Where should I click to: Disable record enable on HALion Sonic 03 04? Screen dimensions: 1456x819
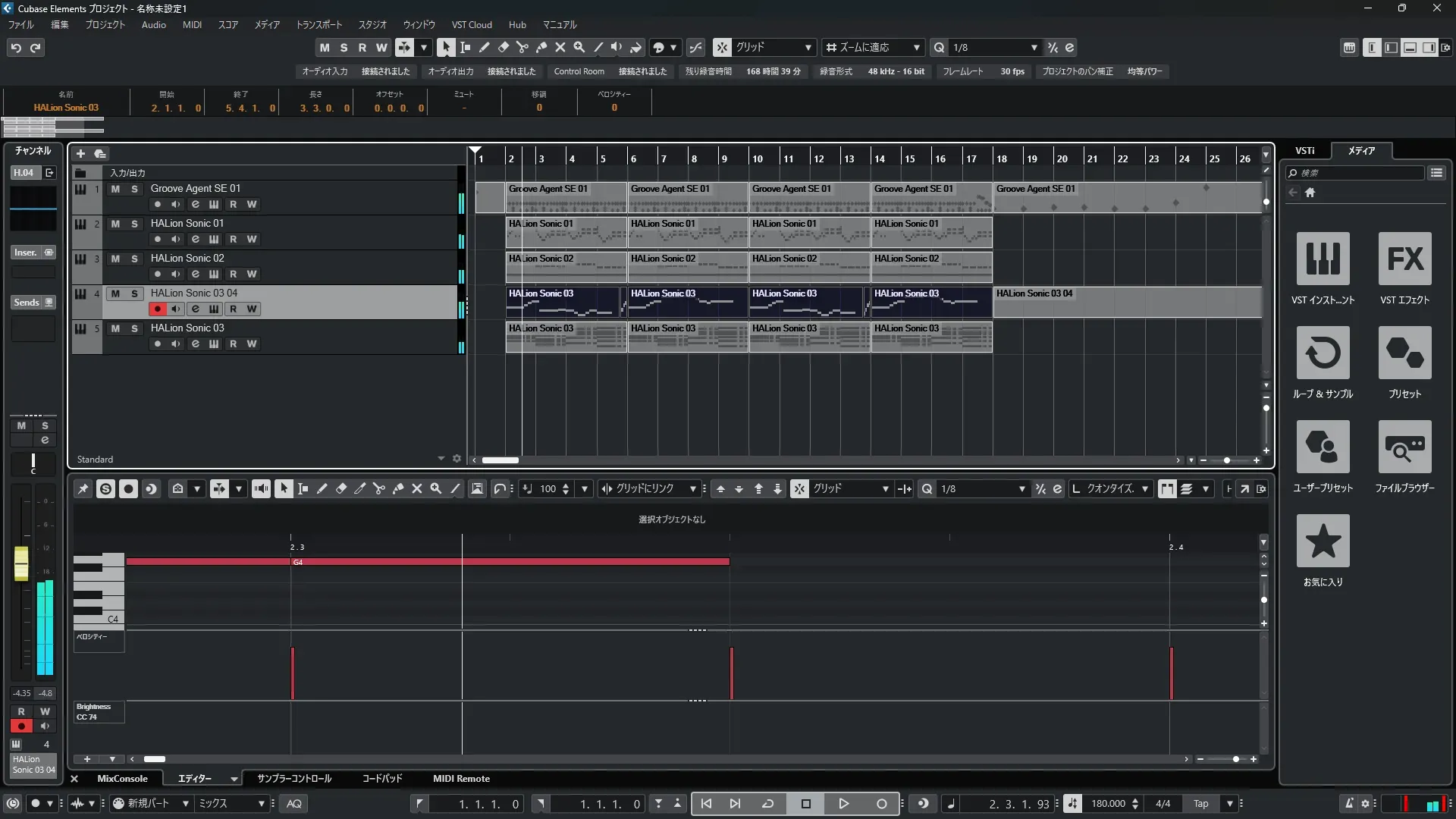tap(157, 309)
